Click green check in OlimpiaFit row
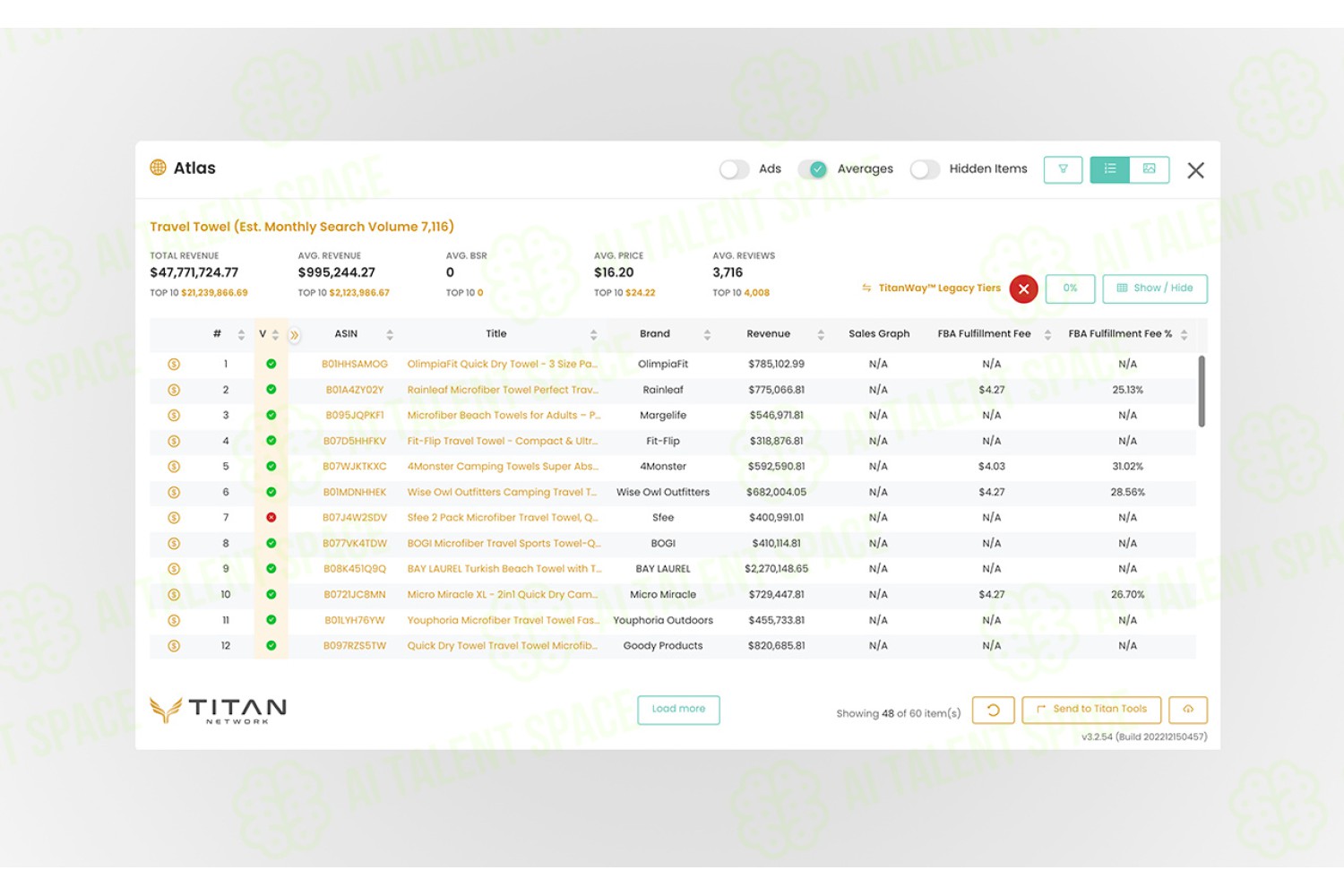 [x=271, y=364]
